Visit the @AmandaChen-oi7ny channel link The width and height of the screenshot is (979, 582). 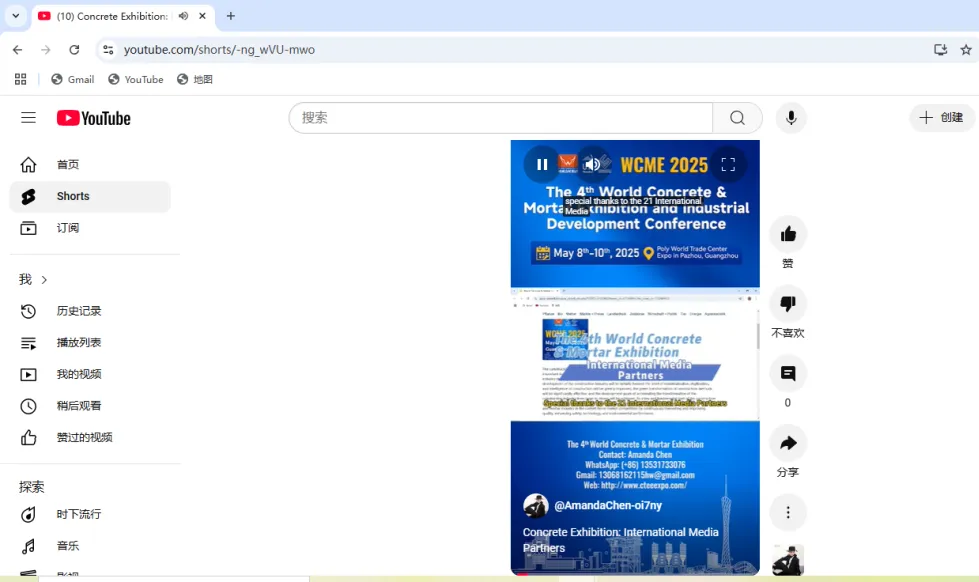(608, 505)
